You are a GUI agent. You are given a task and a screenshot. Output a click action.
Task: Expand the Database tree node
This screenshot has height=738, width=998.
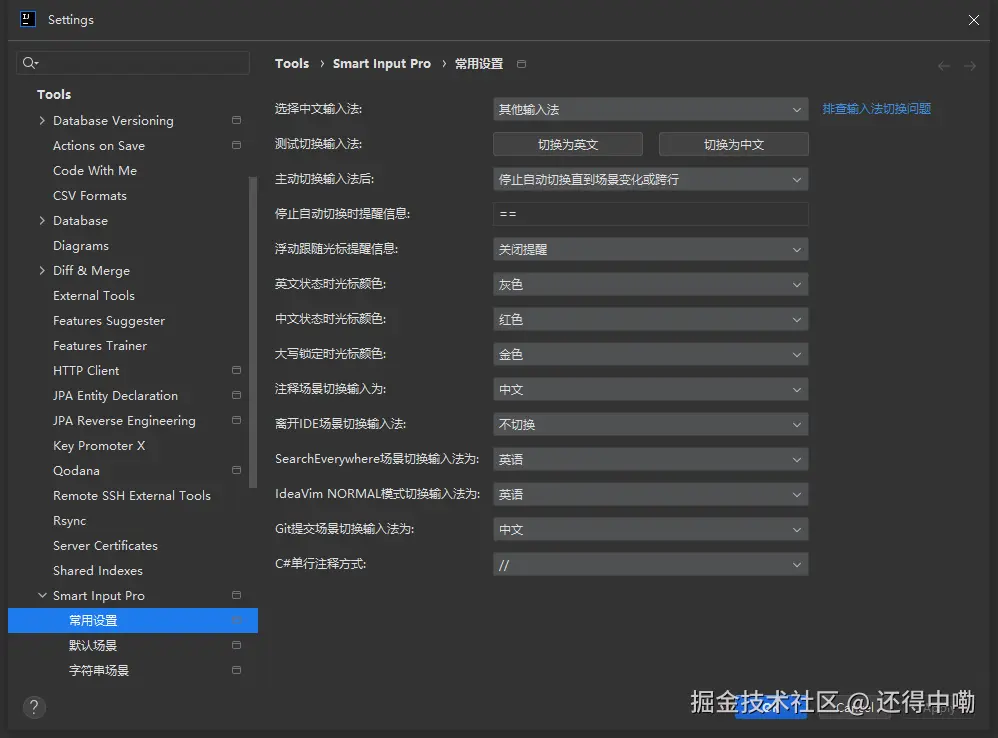tap(40, 220)
